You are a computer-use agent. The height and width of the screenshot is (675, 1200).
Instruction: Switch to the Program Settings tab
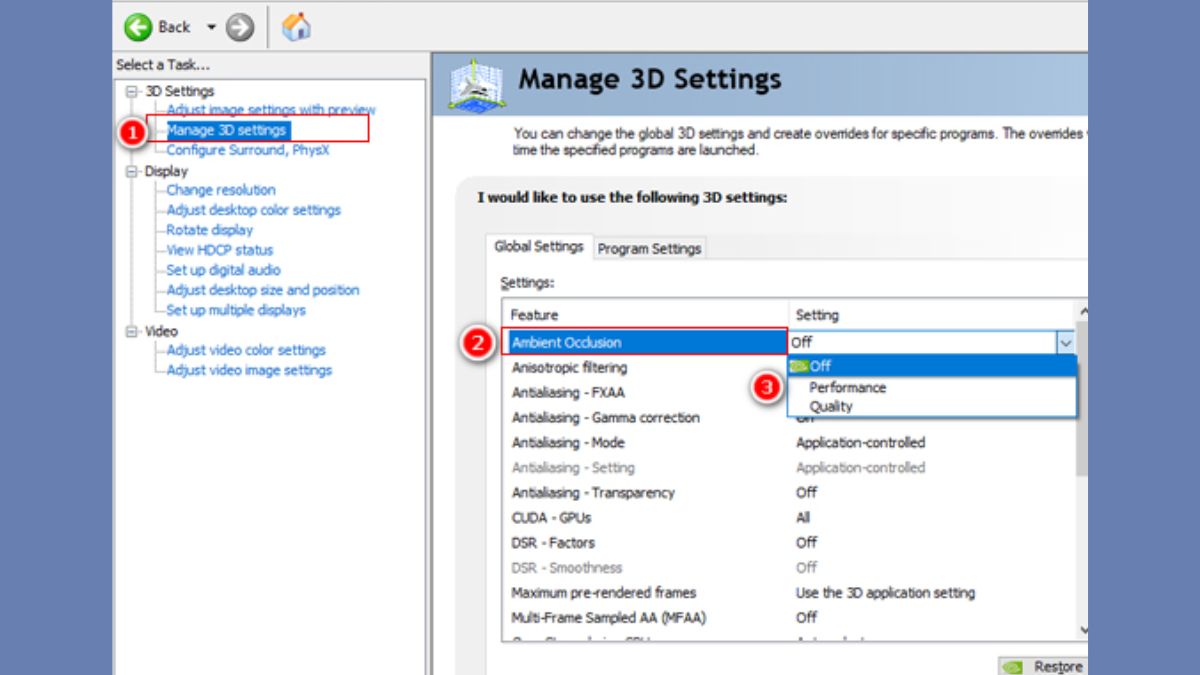click(x=650, y=249)
